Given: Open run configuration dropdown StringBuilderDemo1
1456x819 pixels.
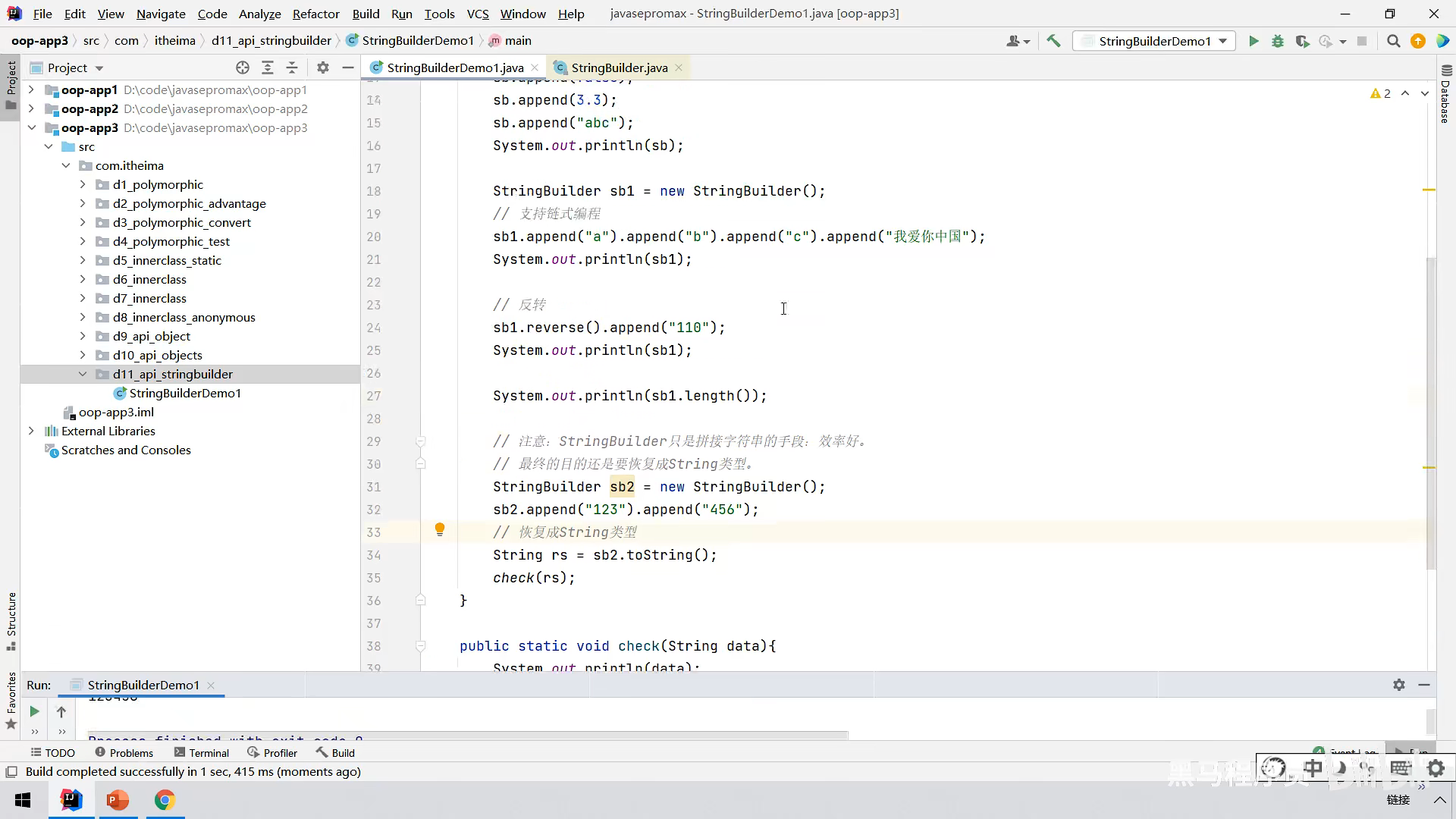Looking at the screenshot, I should pyautogui.click(x=1154, y=41).
